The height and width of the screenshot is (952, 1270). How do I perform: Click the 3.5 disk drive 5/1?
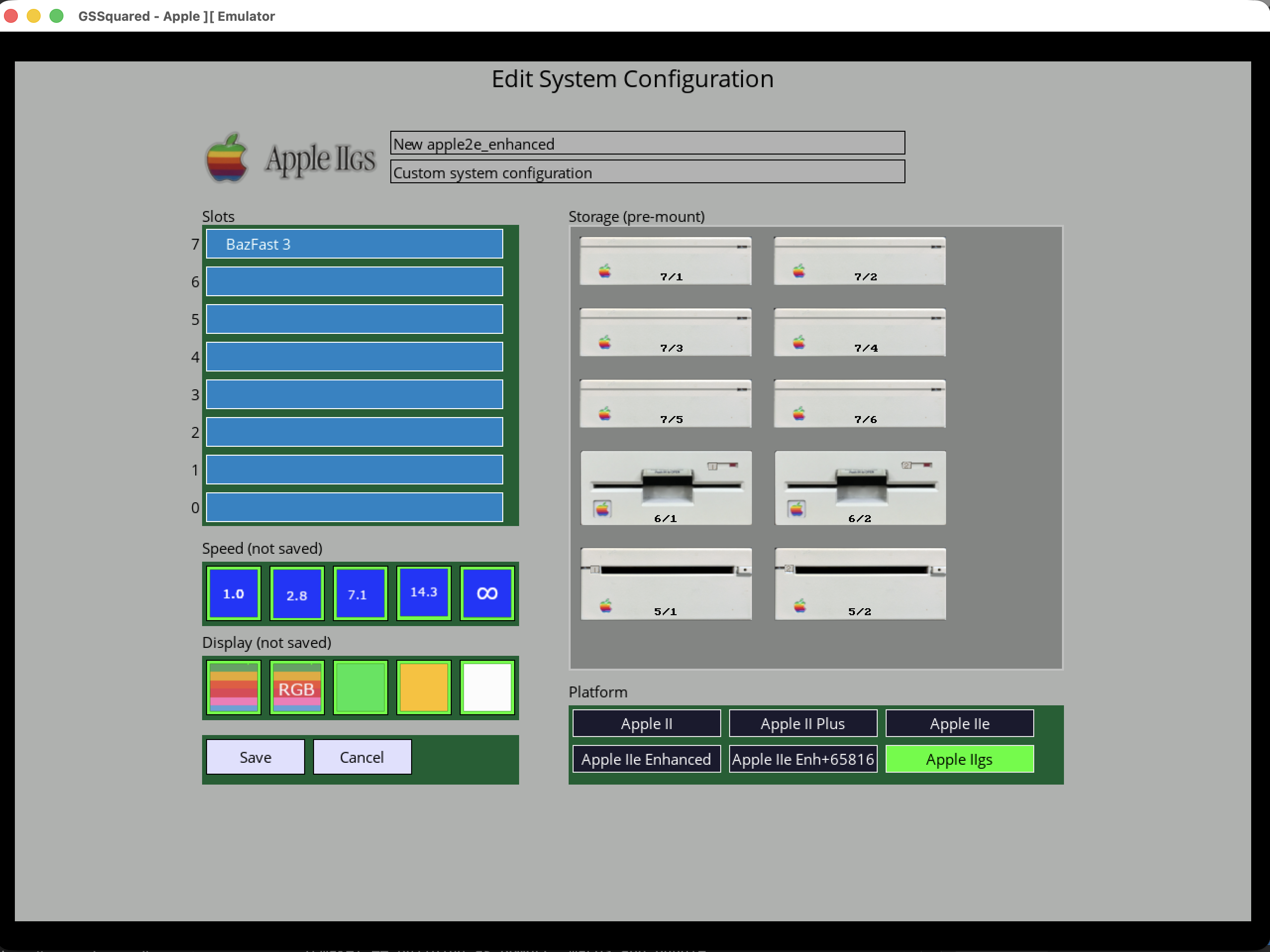666,584
